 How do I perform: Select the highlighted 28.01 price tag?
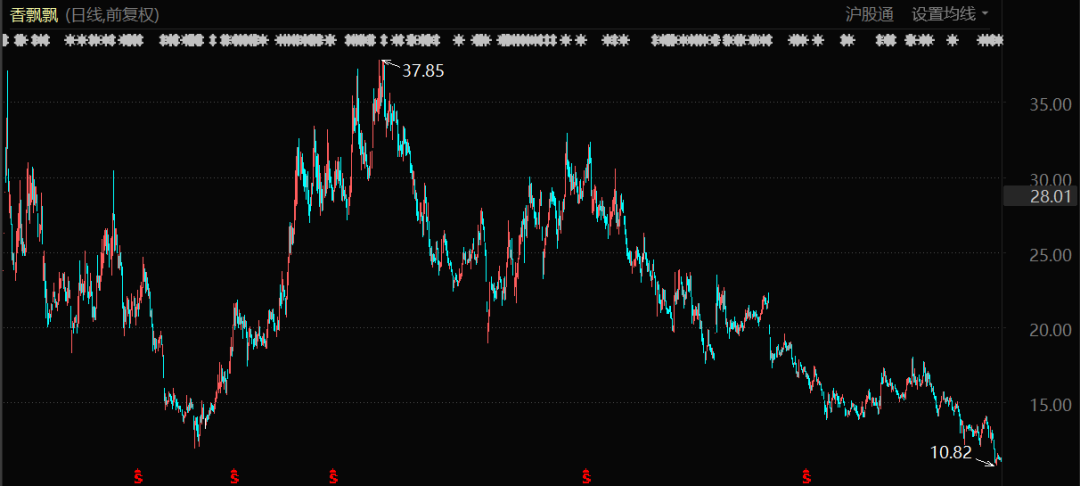click(x=1050, y=196)
